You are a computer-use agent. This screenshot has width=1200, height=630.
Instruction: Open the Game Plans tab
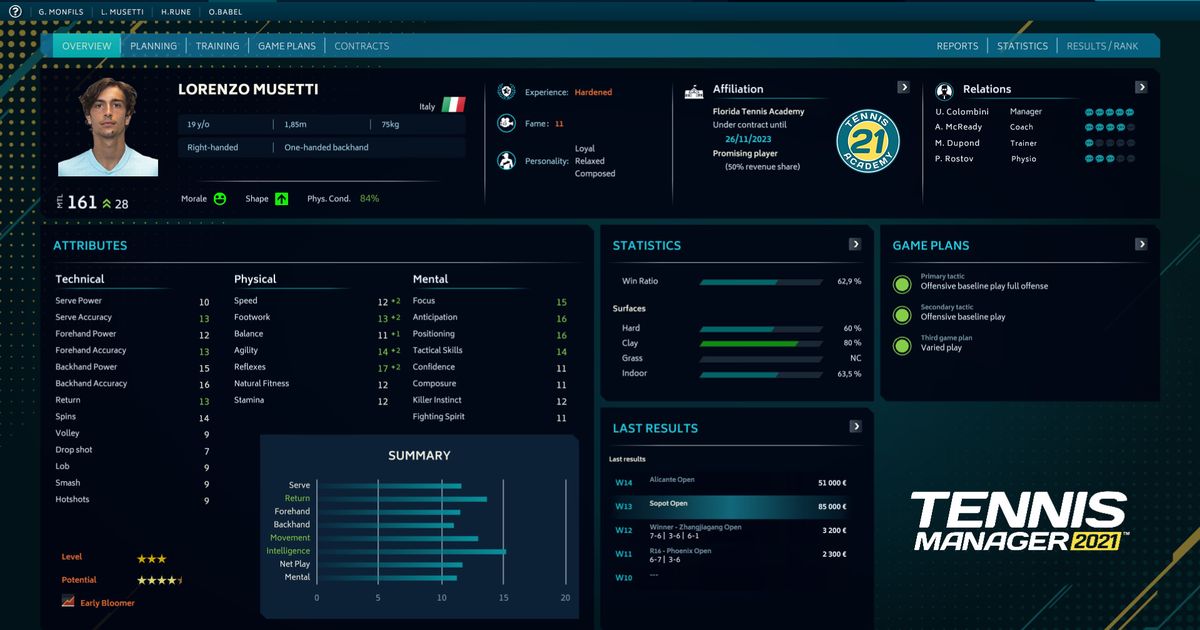287,46
